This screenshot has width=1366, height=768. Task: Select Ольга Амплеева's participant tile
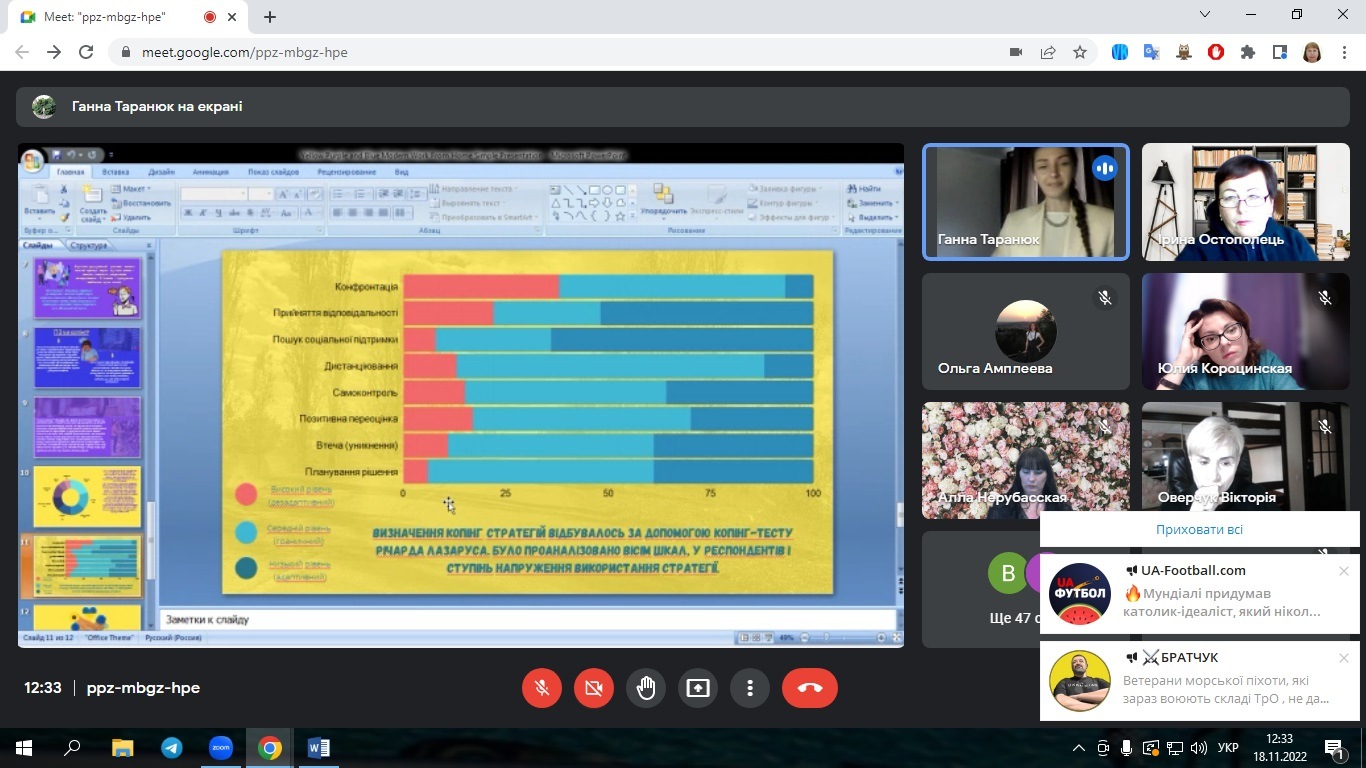1026,331
